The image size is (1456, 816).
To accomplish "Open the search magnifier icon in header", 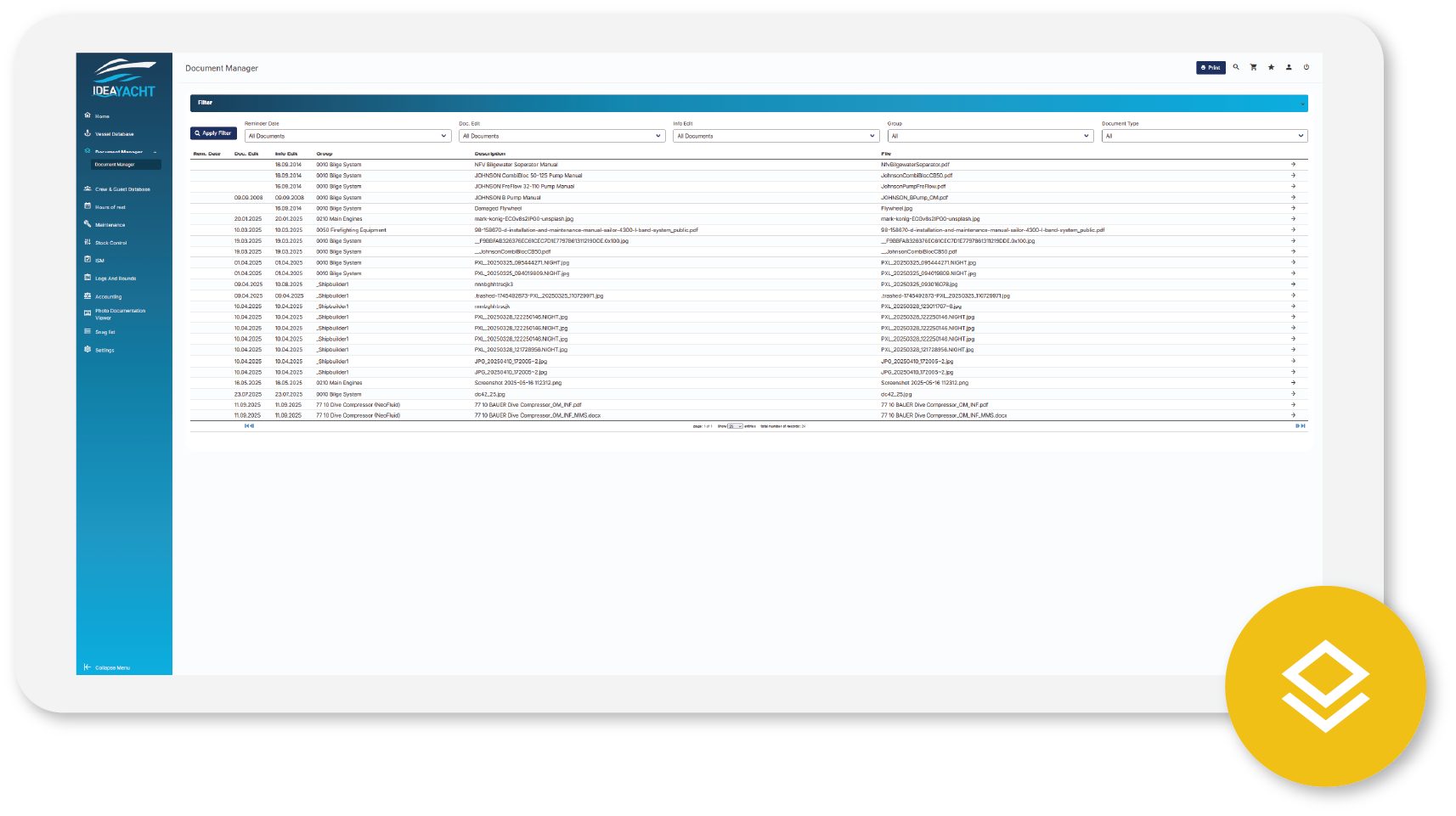I will tap(1236, 67).
